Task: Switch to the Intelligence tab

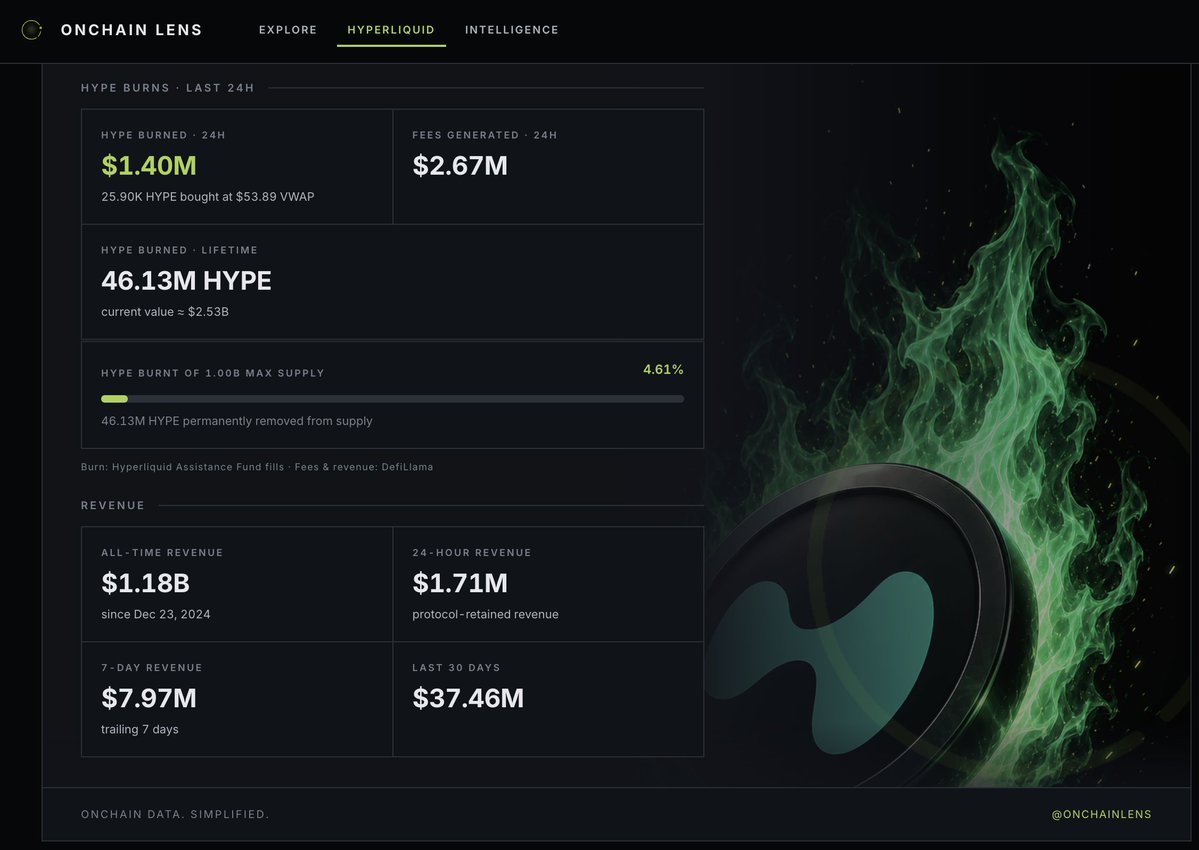Action: [512, 30]
